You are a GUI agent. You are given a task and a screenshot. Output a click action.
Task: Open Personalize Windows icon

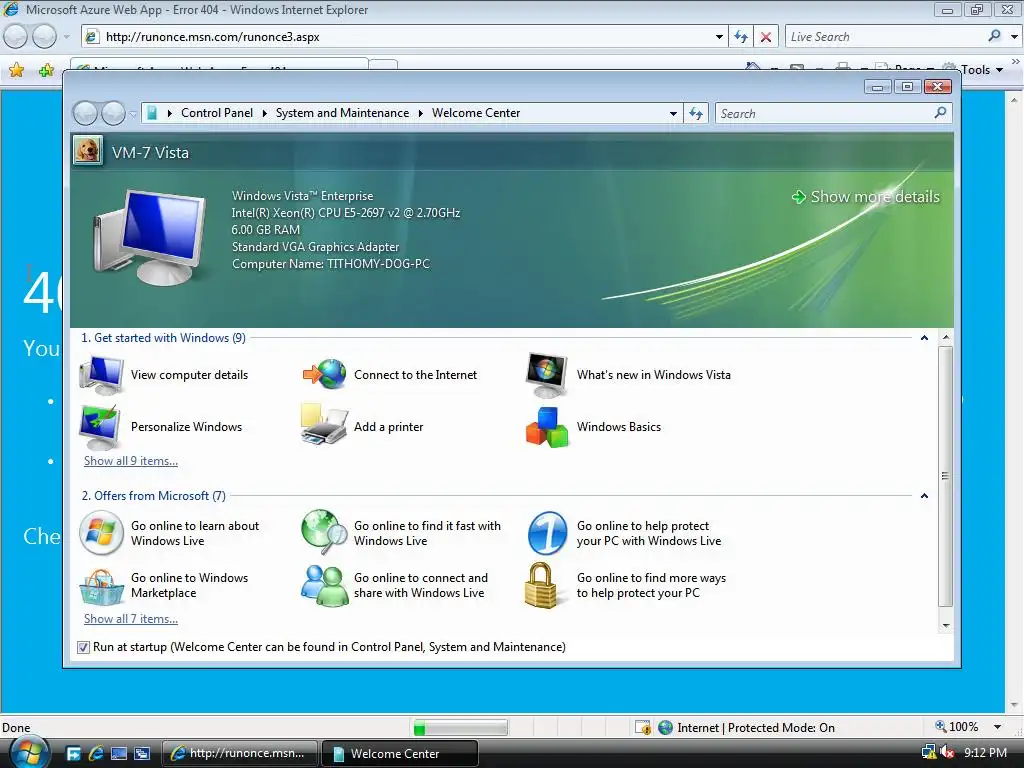[x=99, y=427]
